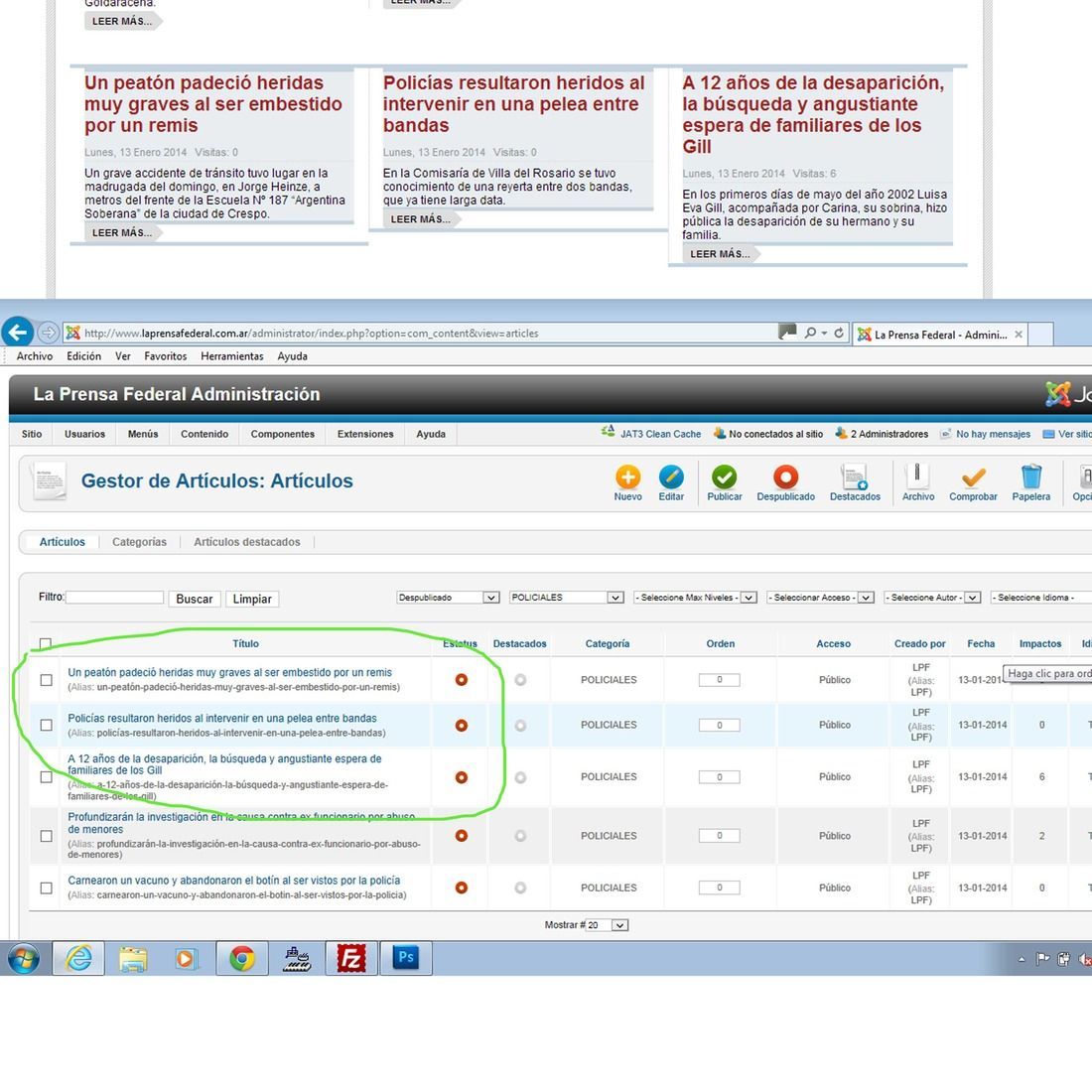Viewport: 1092px width, 1092px height.
Task: Click the Nuevo article icon
Action: [627, 478]
